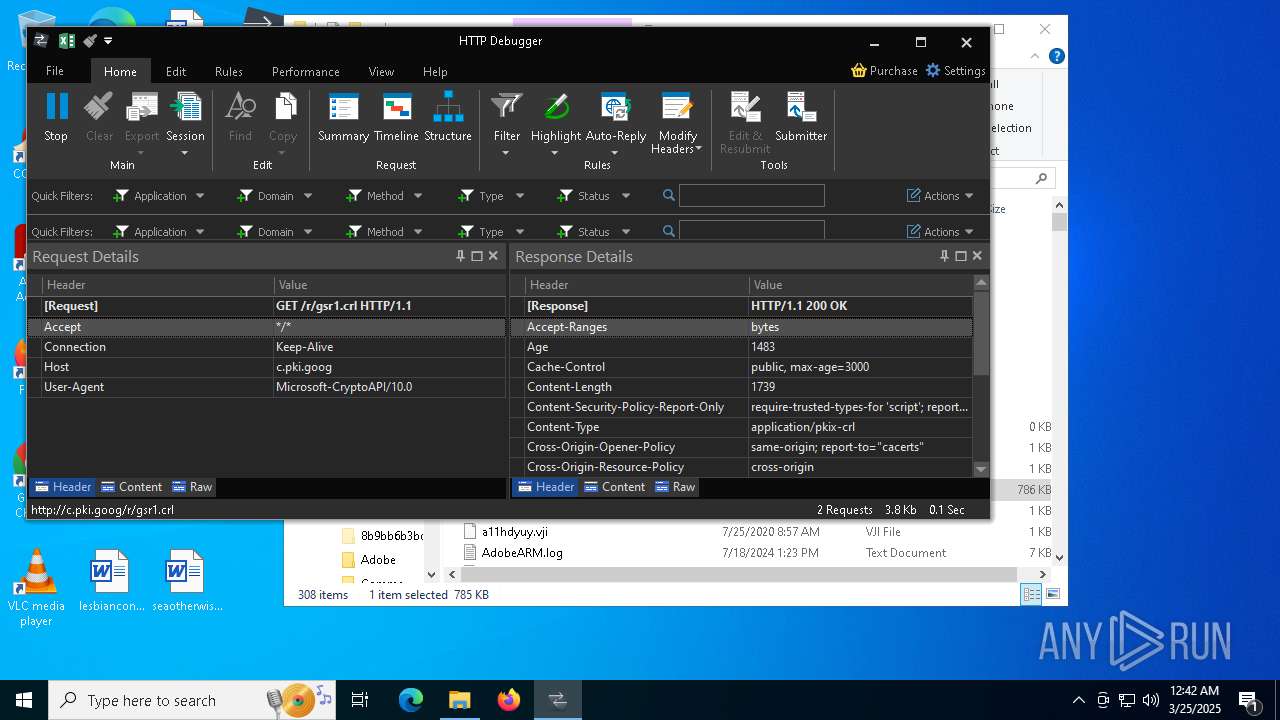Viewport: 1280px width, 720px height.
Task: Open the Actions dropdown in first filter row
Action: [940, 196]
